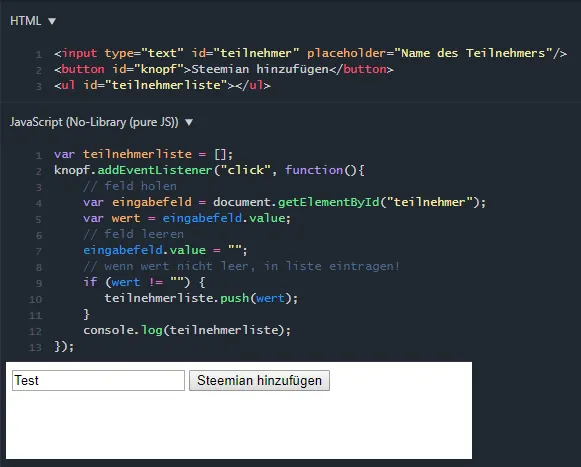Focus the text input containing 'Test'
The width and height of the screenshot is (581, 467).
tap(98, 380)
